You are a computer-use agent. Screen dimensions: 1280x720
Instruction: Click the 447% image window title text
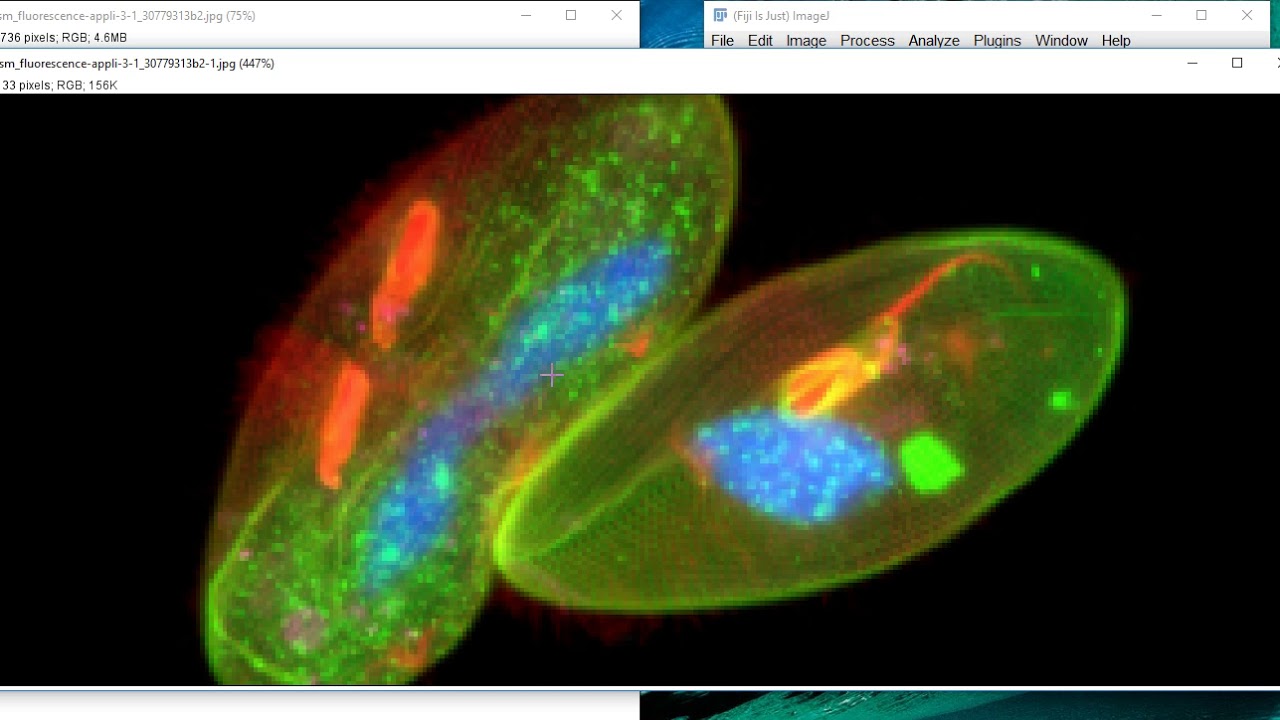(x=137, y=63)
